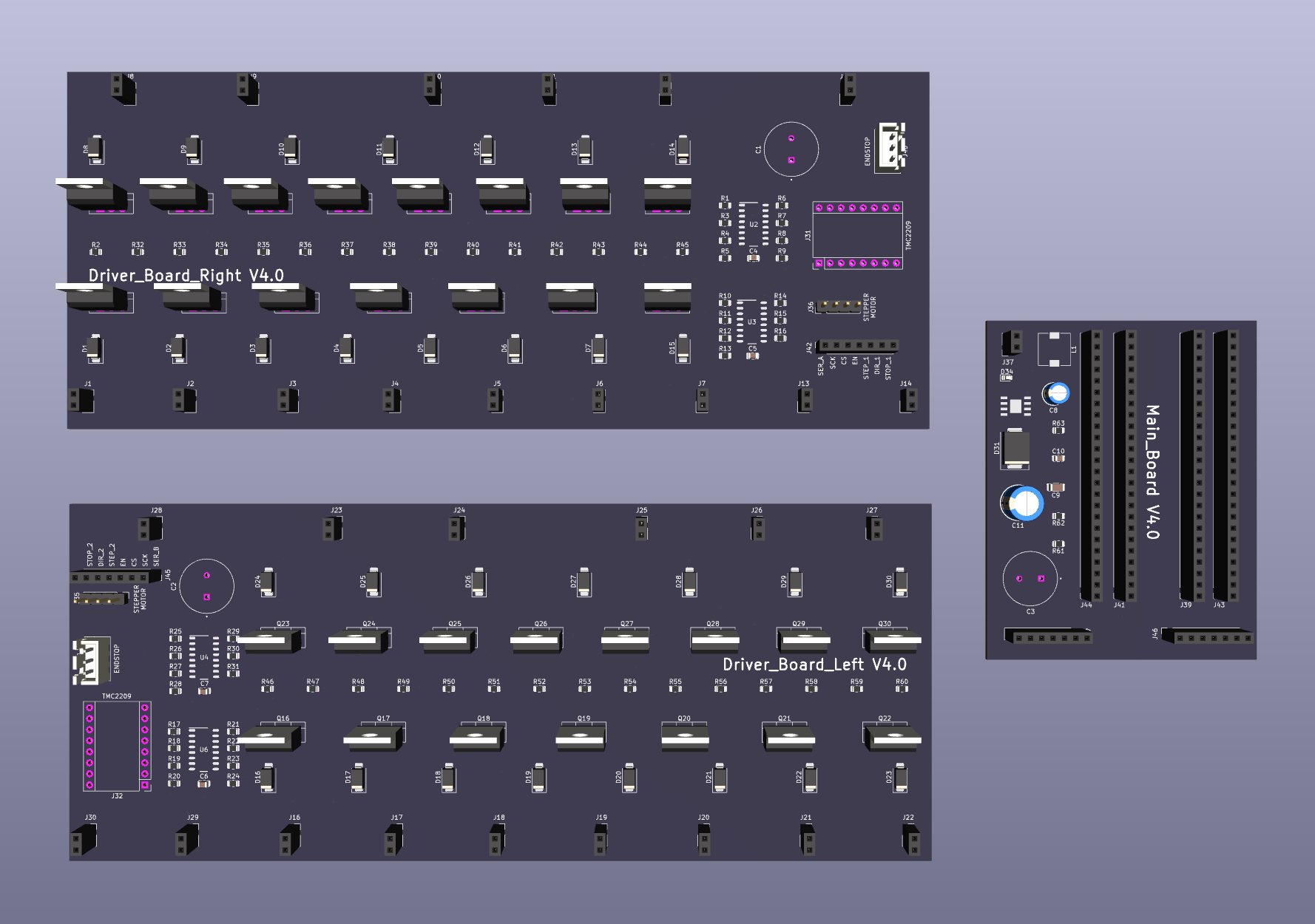Click the J31 TMC2209 driver socket
The image size is (1315, 924).
(x=857, y=236)
